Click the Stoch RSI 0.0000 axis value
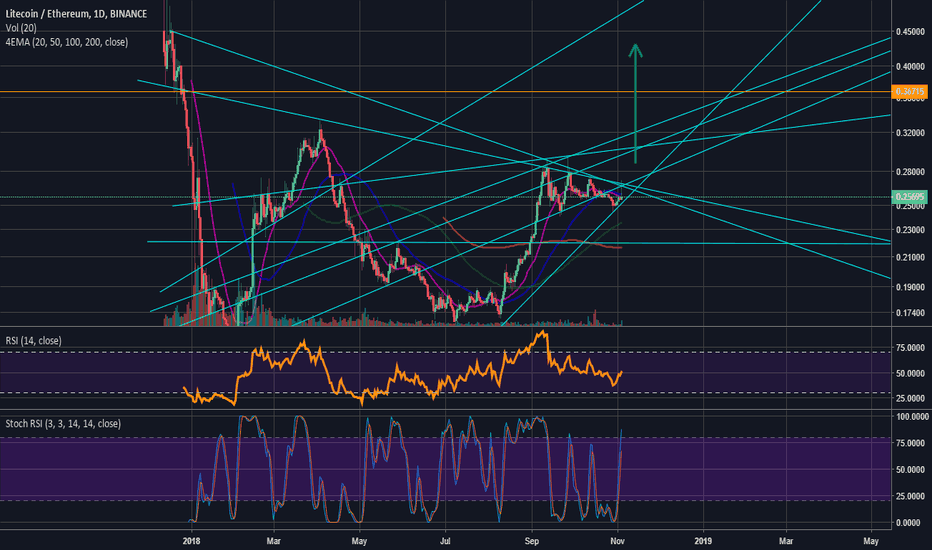The height and width of the screenshot is (550, 932). click(x=910, y=523)
